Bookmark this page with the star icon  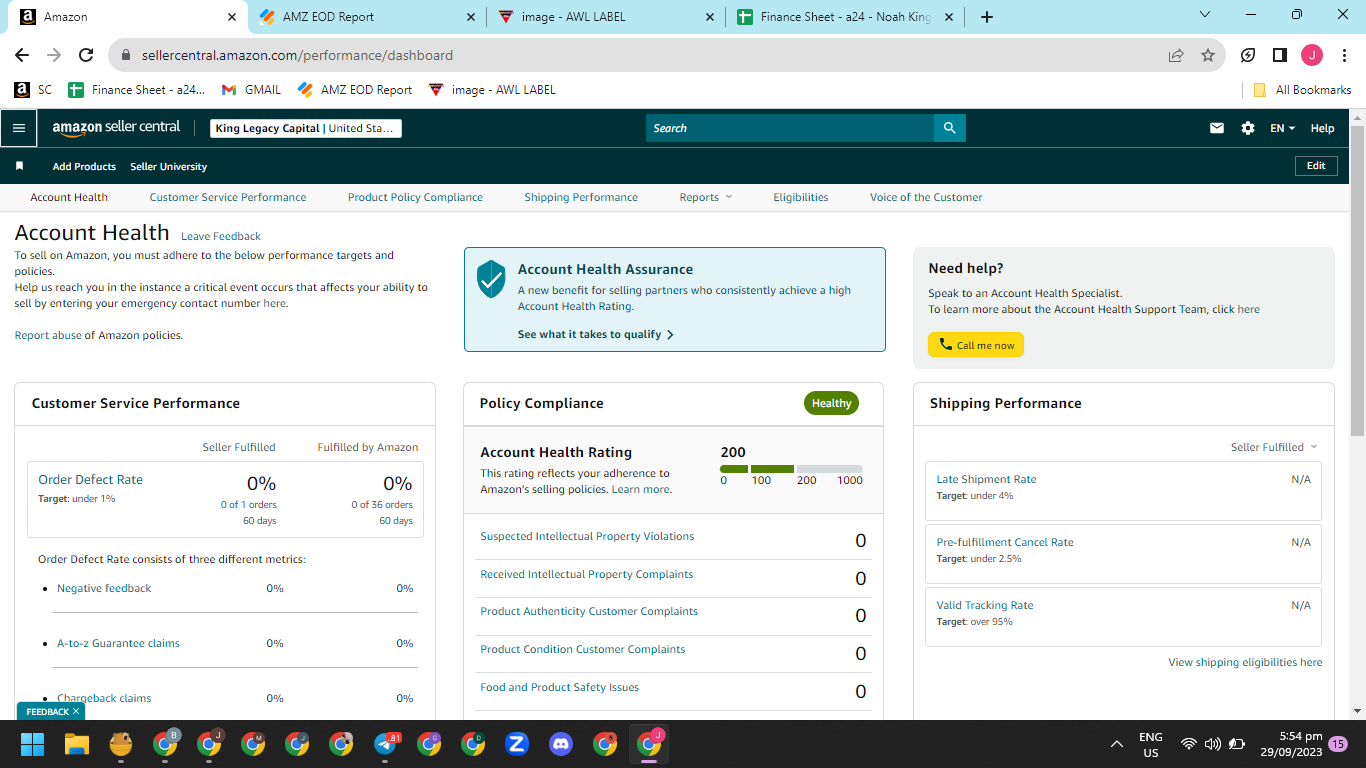pos(1208,56)
